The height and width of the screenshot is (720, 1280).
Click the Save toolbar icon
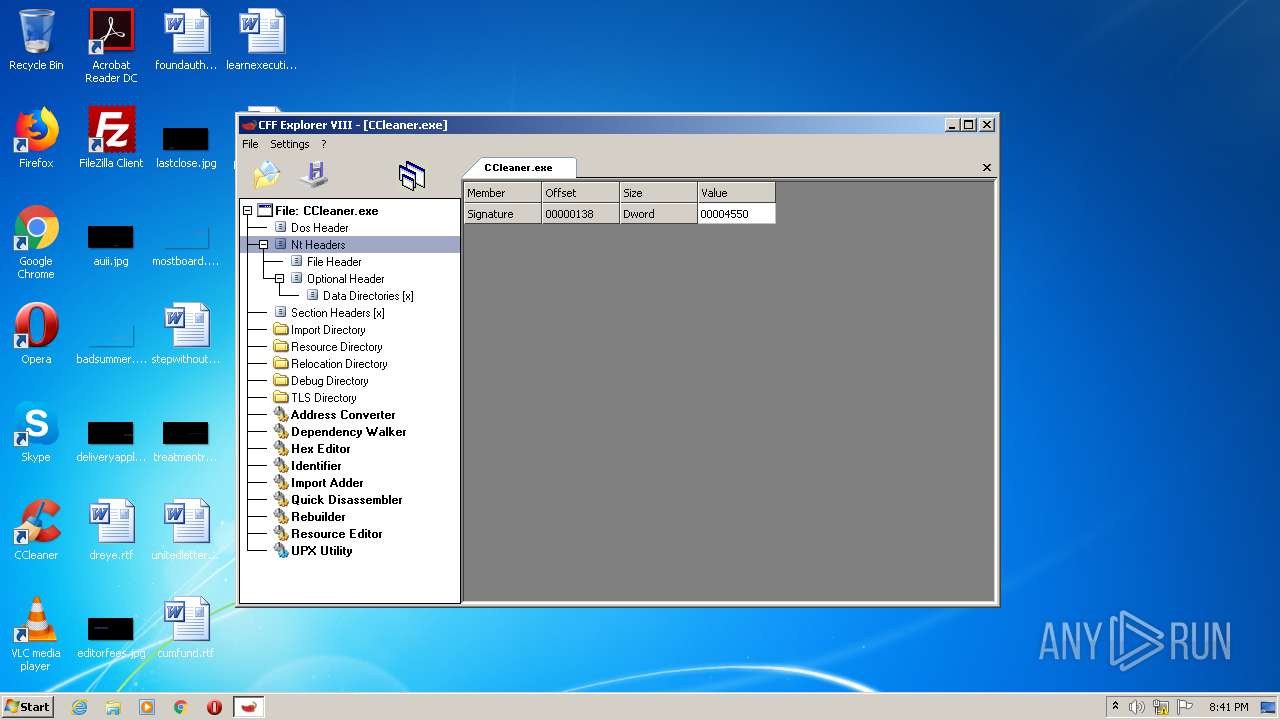pos(315,174)
